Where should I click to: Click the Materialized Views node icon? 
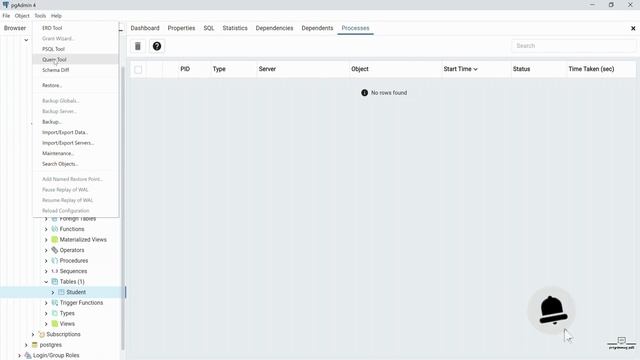(x=55, y=240)
